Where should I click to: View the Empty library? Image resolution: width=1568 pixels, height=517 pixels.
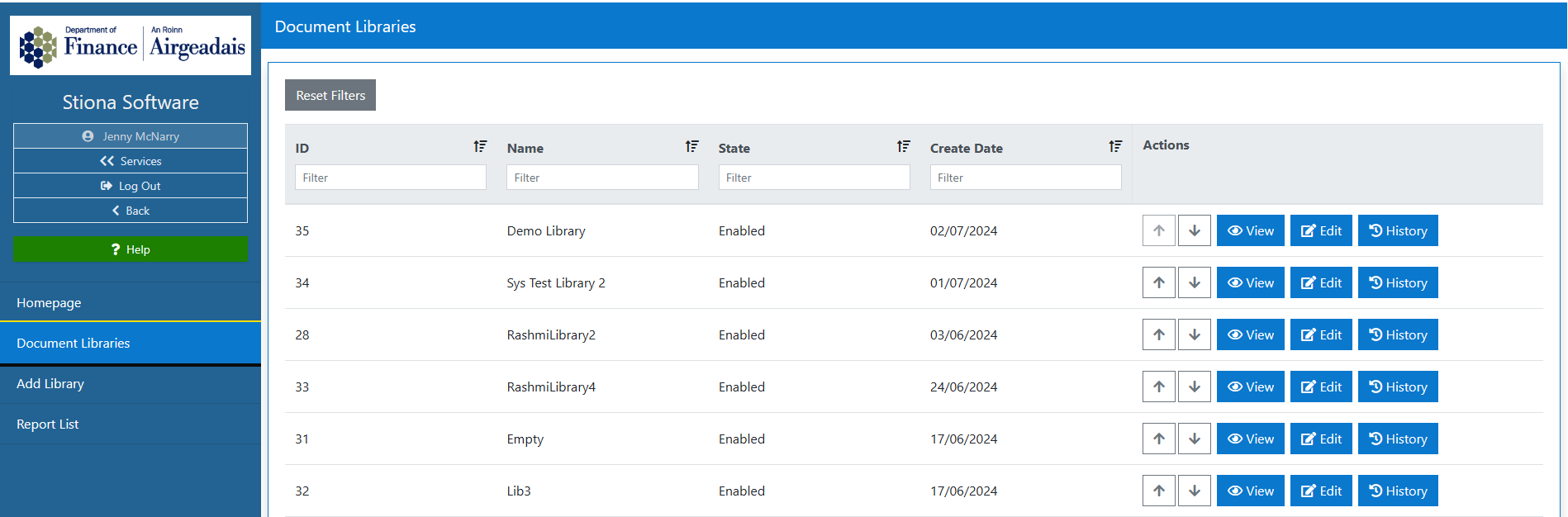pyautogui.click(x=1251, y=439)
